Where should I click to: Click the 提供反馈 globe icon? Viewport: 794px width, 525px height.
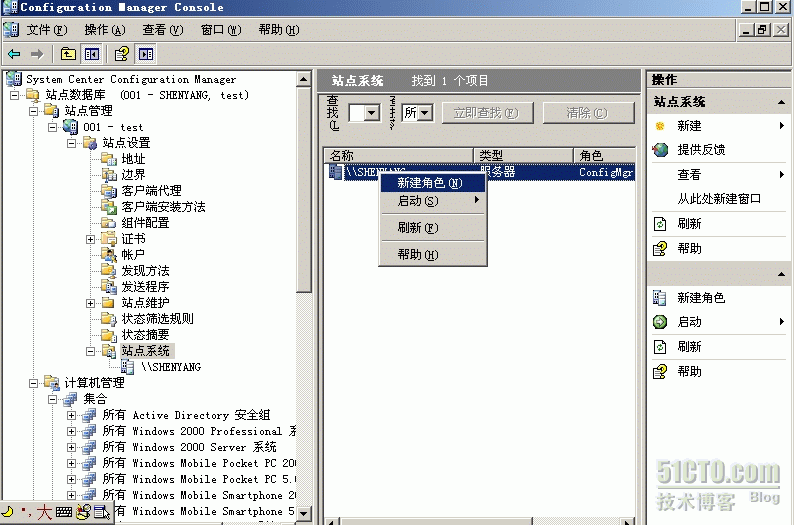point(660,150)
